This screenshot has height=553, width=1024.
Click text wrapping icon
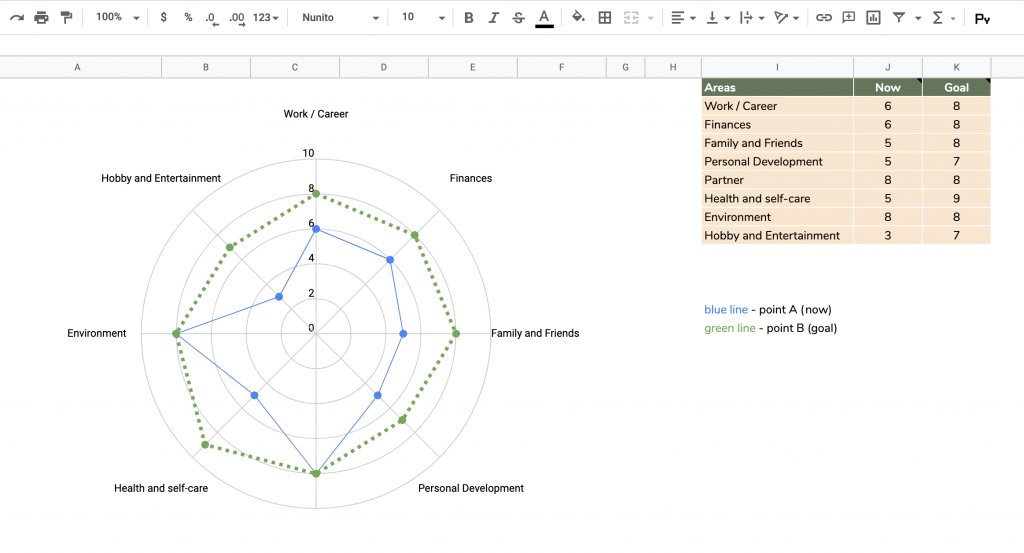tap(746, 18)
